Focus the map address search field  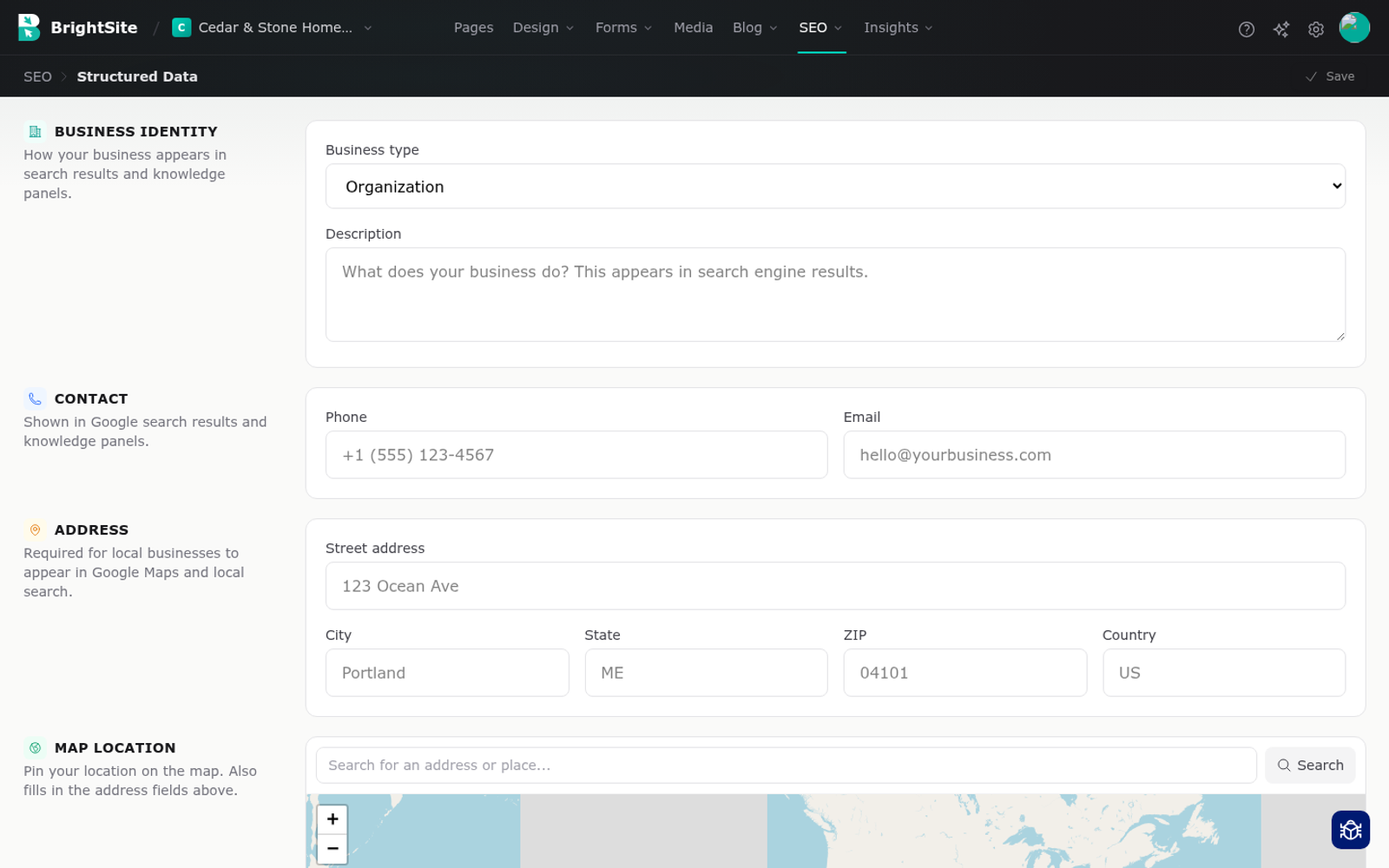(x=786, y=766)
